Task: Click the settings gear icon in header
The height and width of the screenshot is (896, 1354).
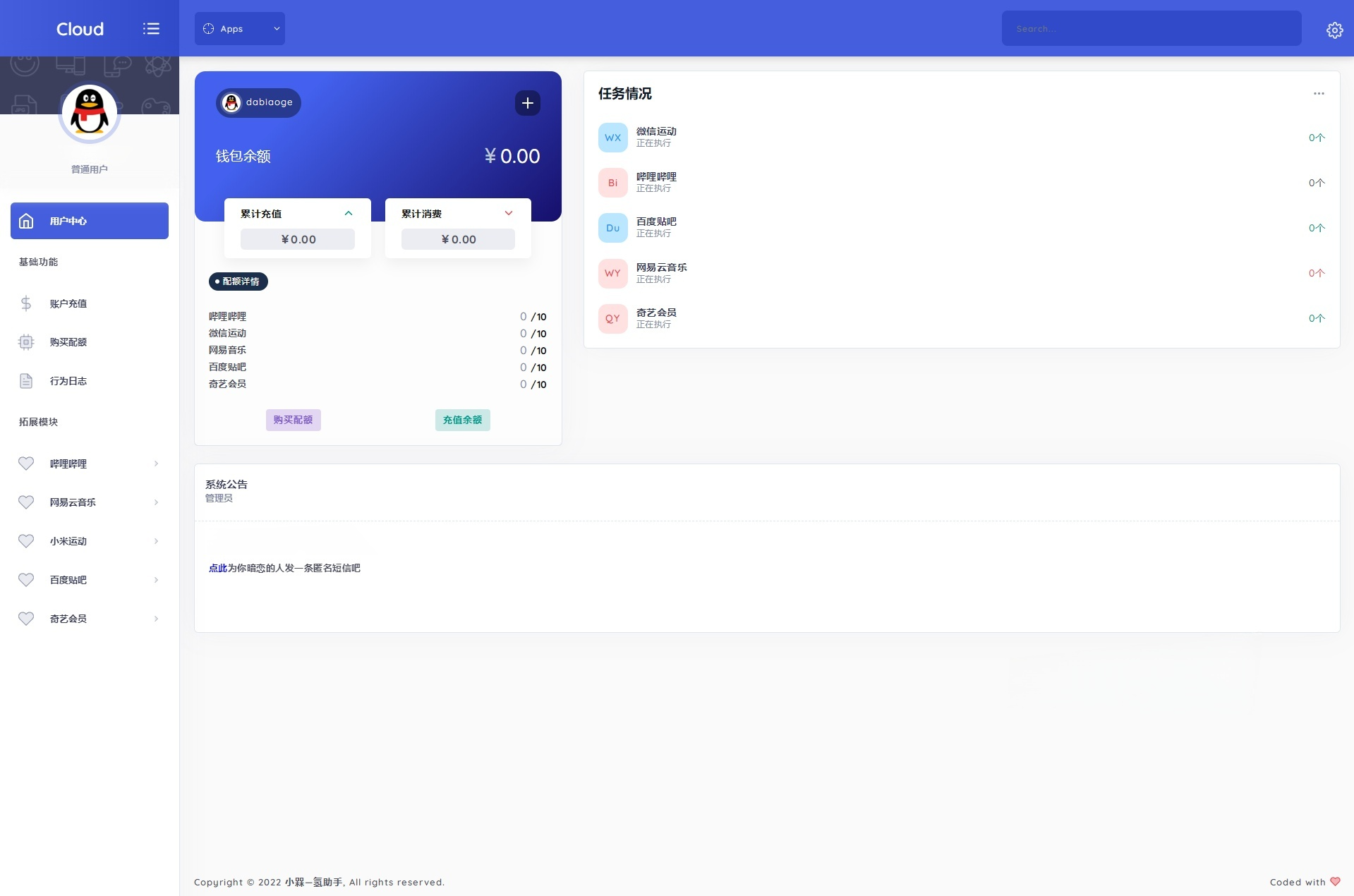Action: pos(1334,30)
